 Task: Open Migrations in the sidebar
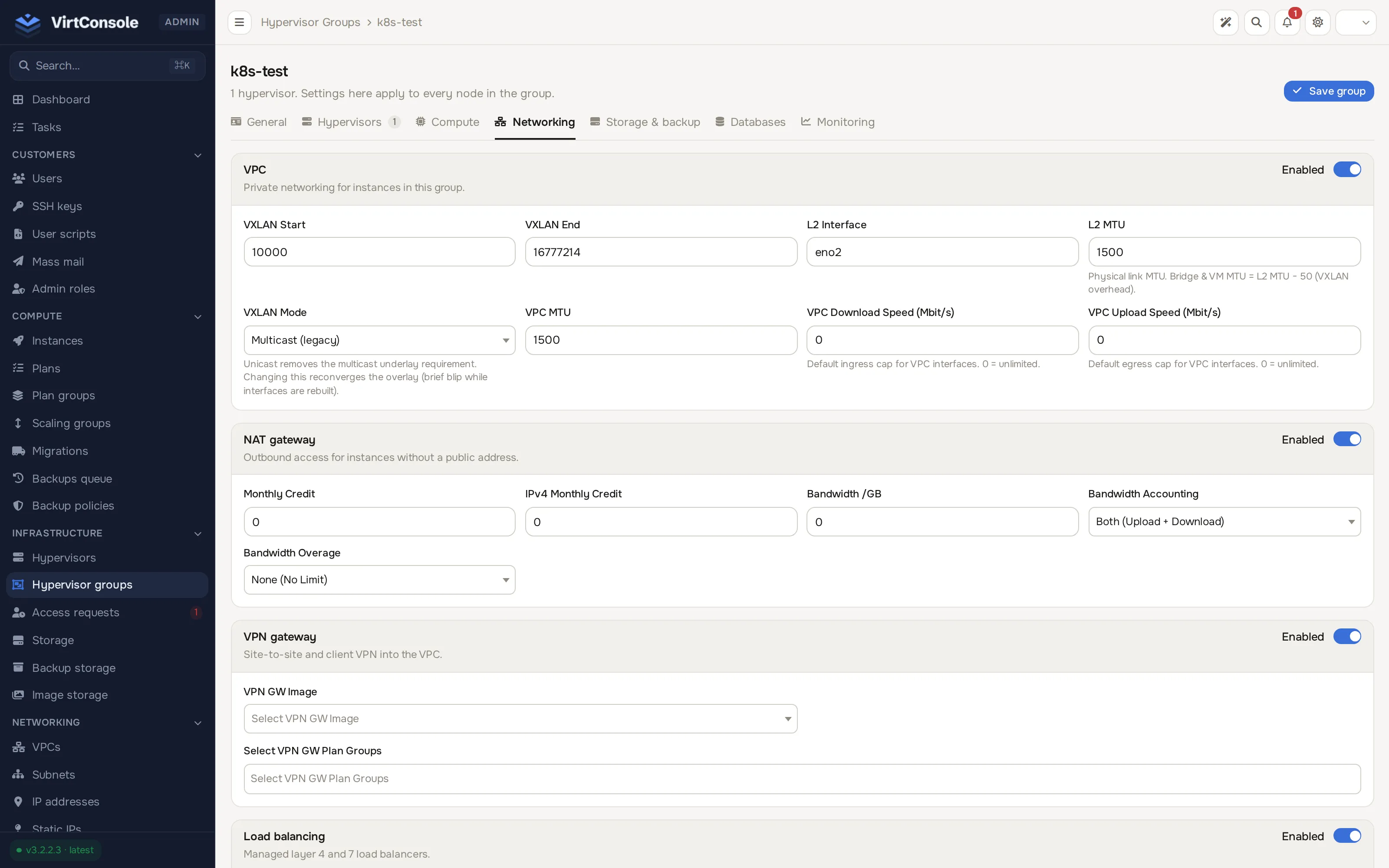point(107,450)
